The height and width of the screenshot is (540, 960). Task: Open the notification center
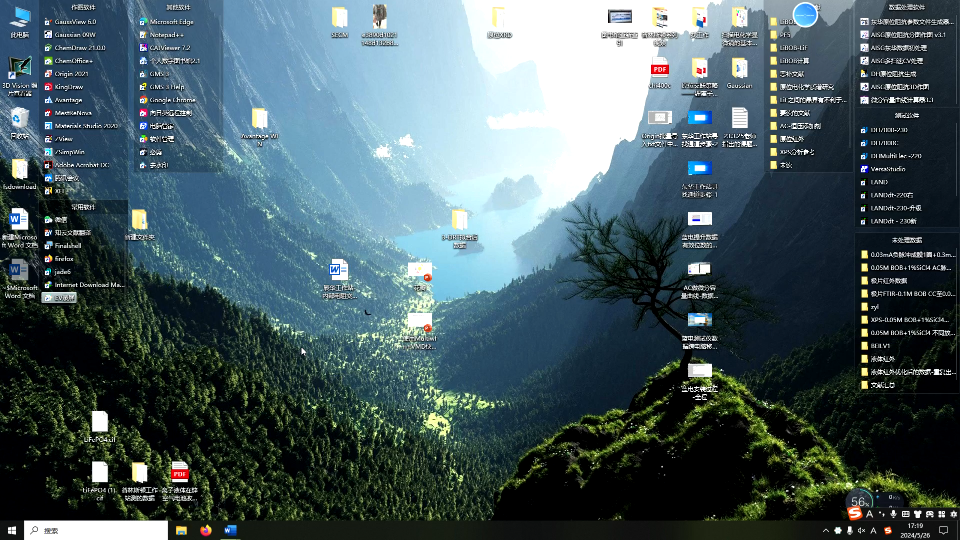(943, 530)
